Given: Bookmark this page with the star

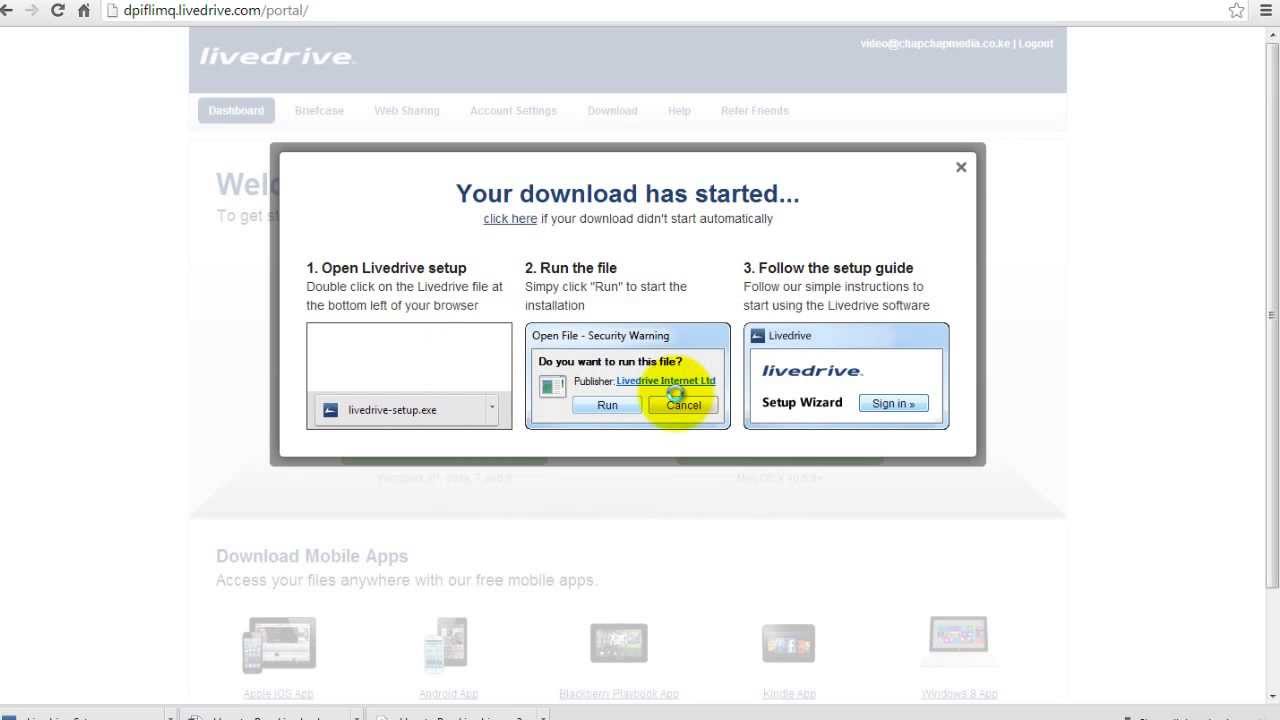Looking at the screenshot, I should click(1237, 10).
